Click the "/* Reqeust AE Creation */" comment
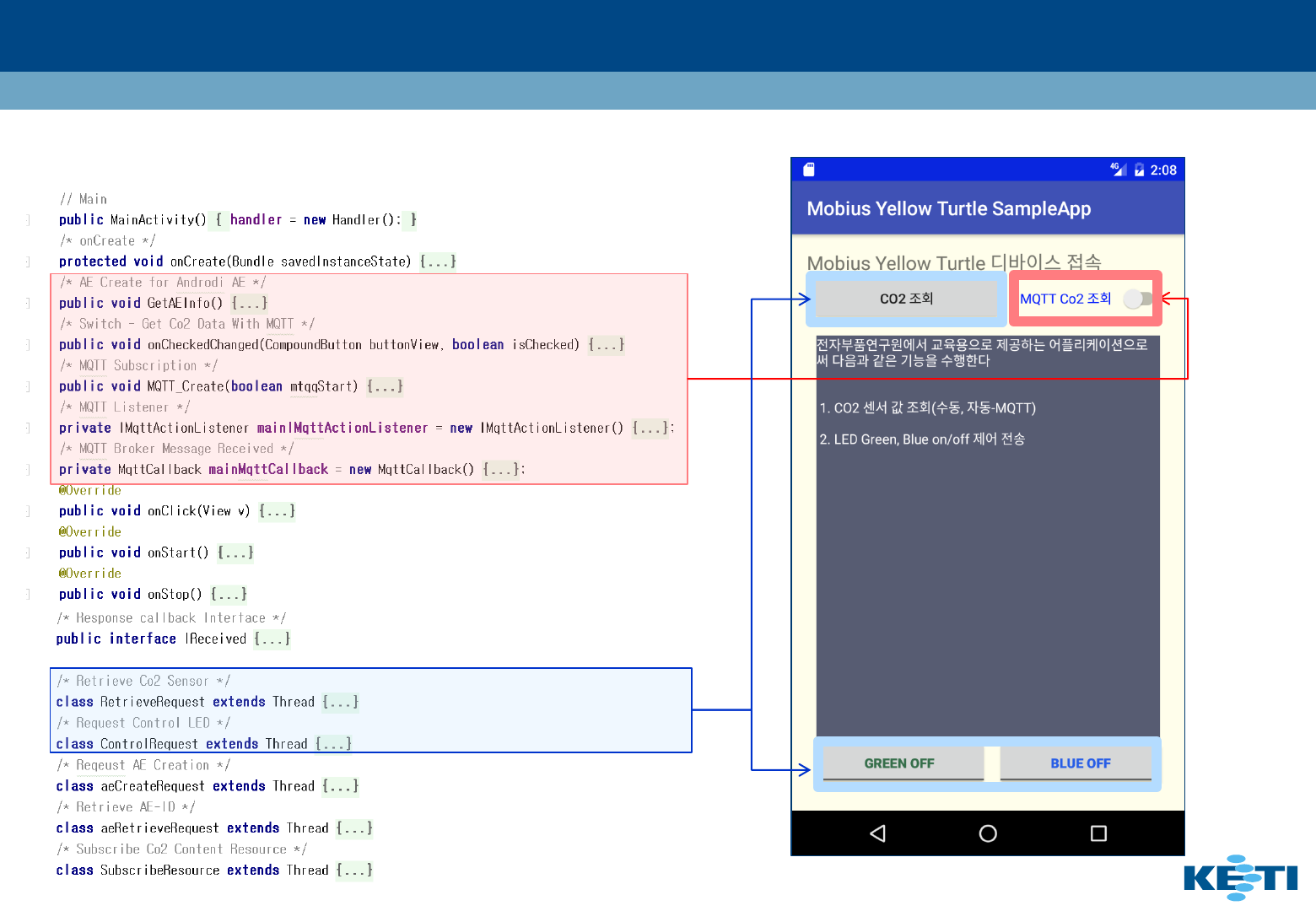This screenshot has width=1316, height=911. pyautogui.click(x=143, y=765)
